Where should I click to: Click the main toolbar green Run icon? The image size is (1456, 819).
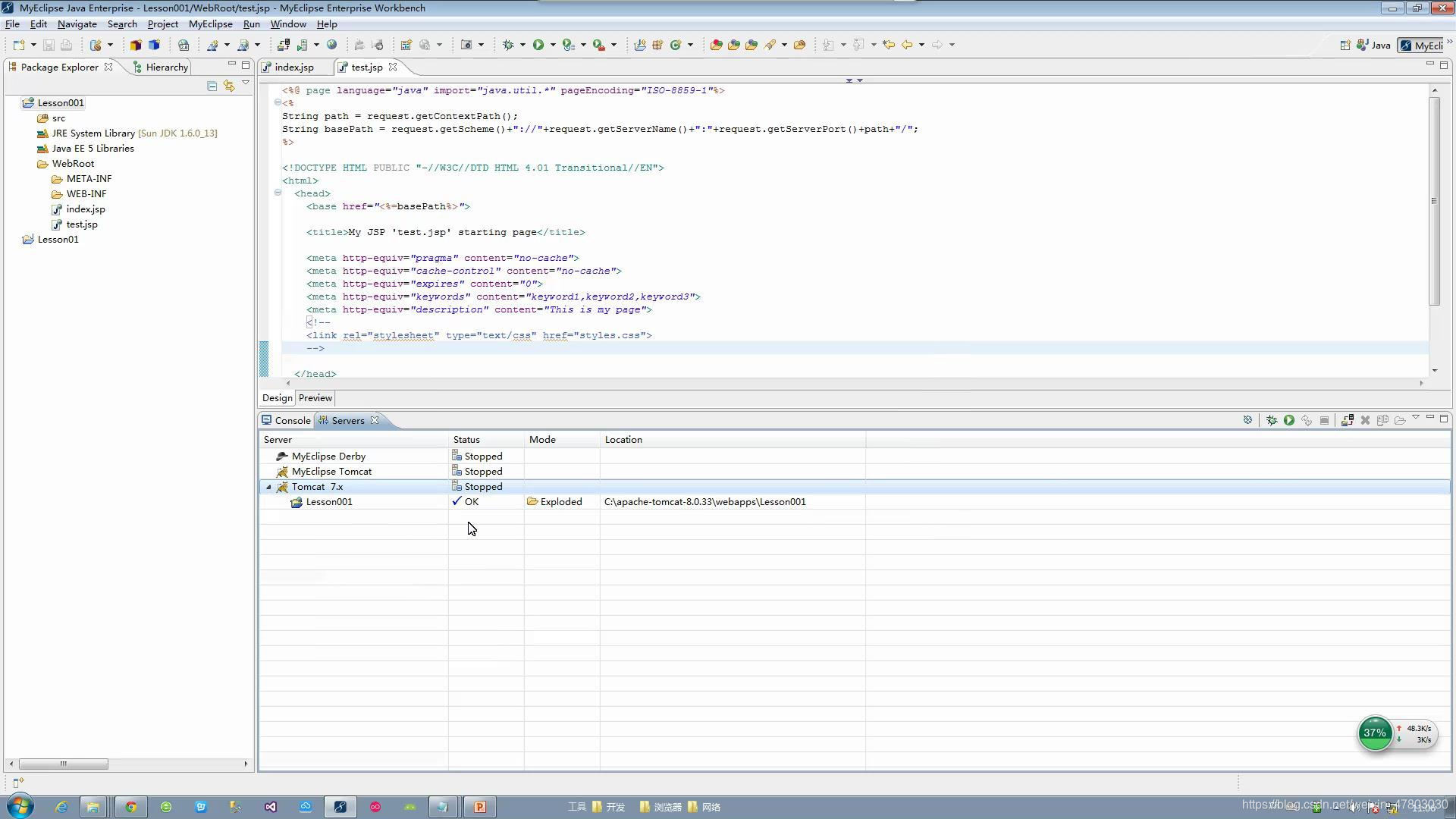point(538,45)
